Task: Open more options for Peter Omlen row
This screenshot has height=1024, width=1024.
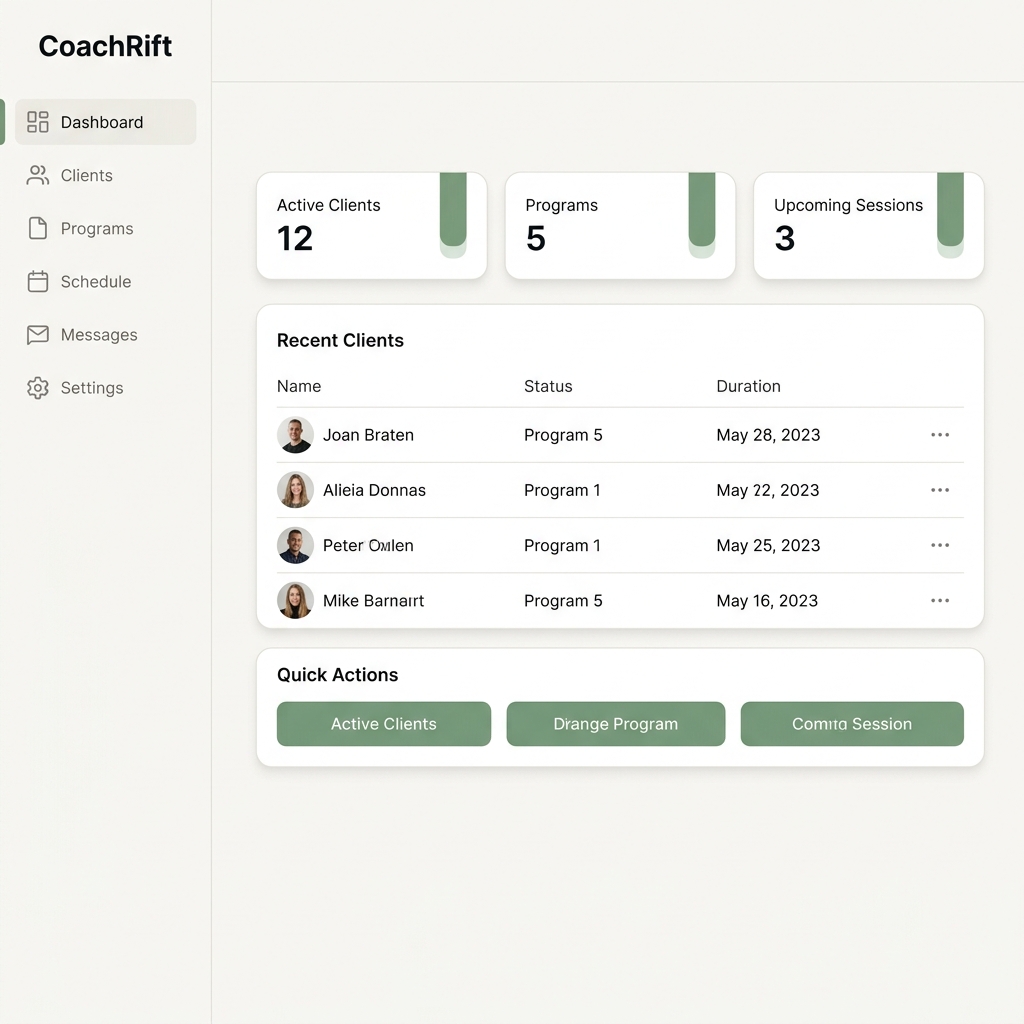Action: 940,545
